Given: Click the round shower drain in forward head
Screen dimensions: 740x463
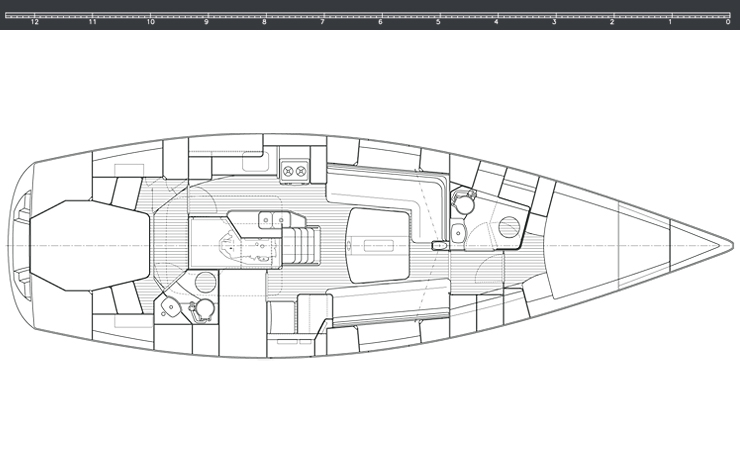Looking at the screenshot, I should point(507,226).
